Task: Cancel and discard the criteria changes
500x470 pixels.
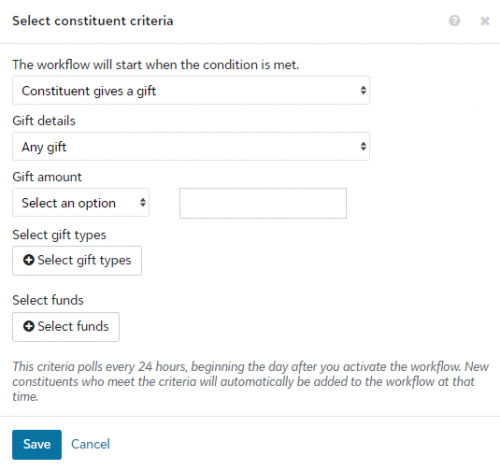Action: [90, 444]
